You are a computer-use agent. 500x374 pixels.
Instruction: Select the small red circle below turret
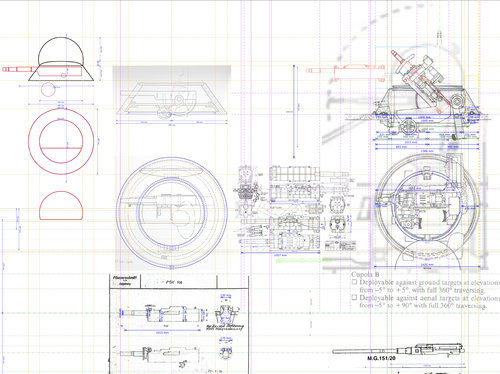(48, 89)
